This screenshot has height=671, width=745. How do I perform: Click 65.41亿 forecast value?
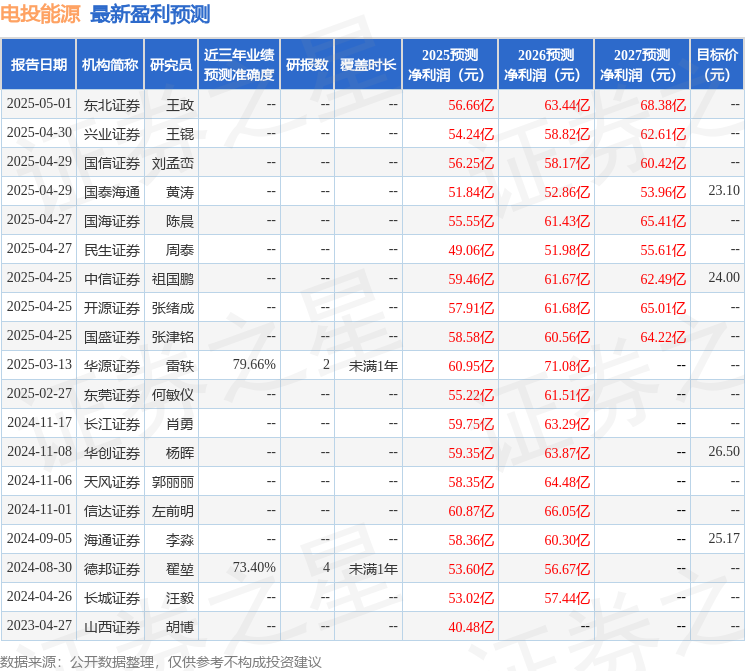pos(663,221)
